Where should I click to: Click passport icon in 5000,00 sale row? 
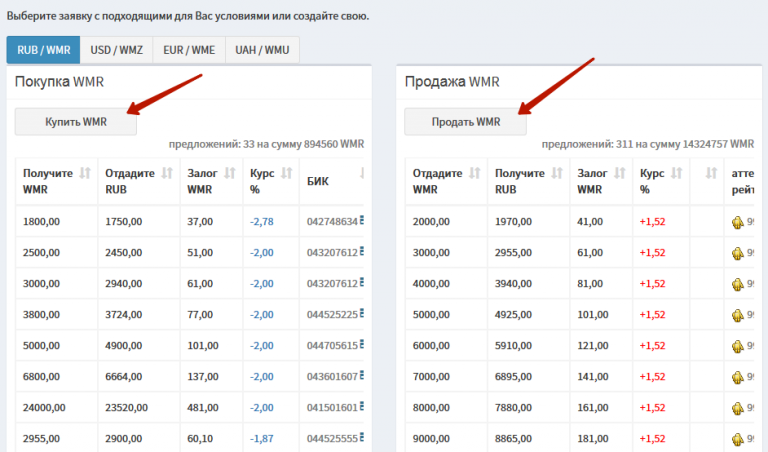(x=737, y=315)
